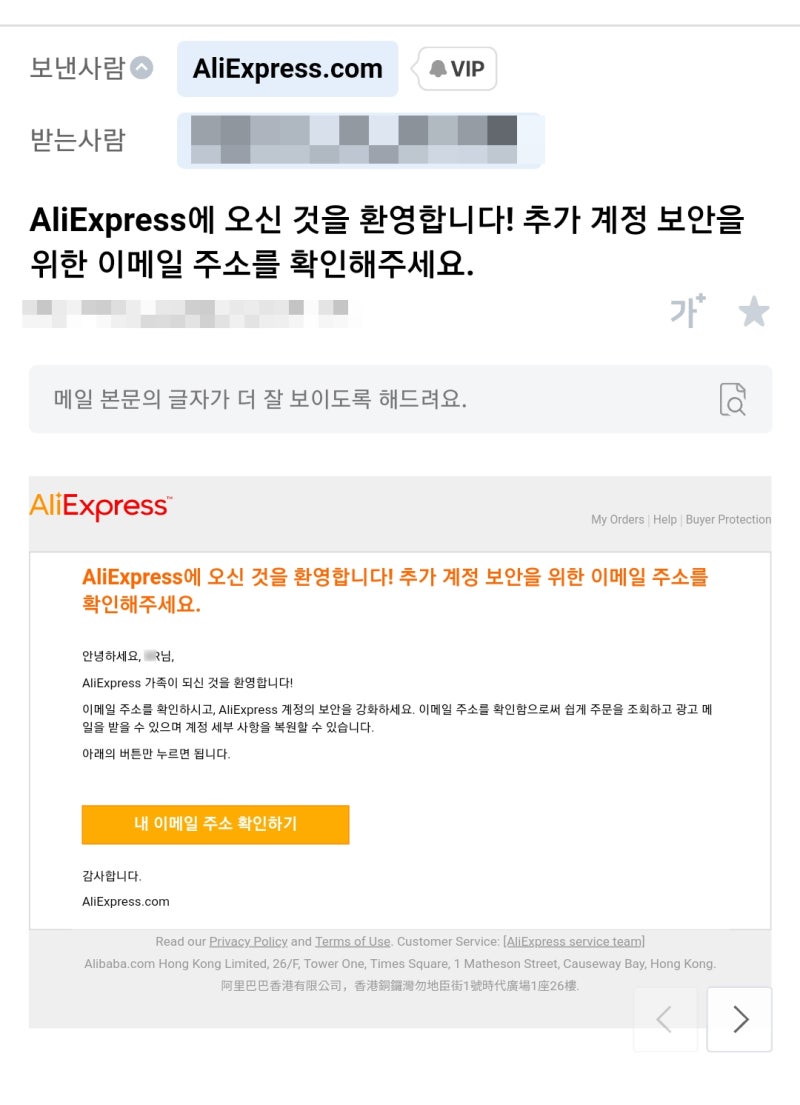Screen dimensions: 800x1105
Task: Tap the 메일 본문 글자 readability banner
Action: click(x=400, y=400)
